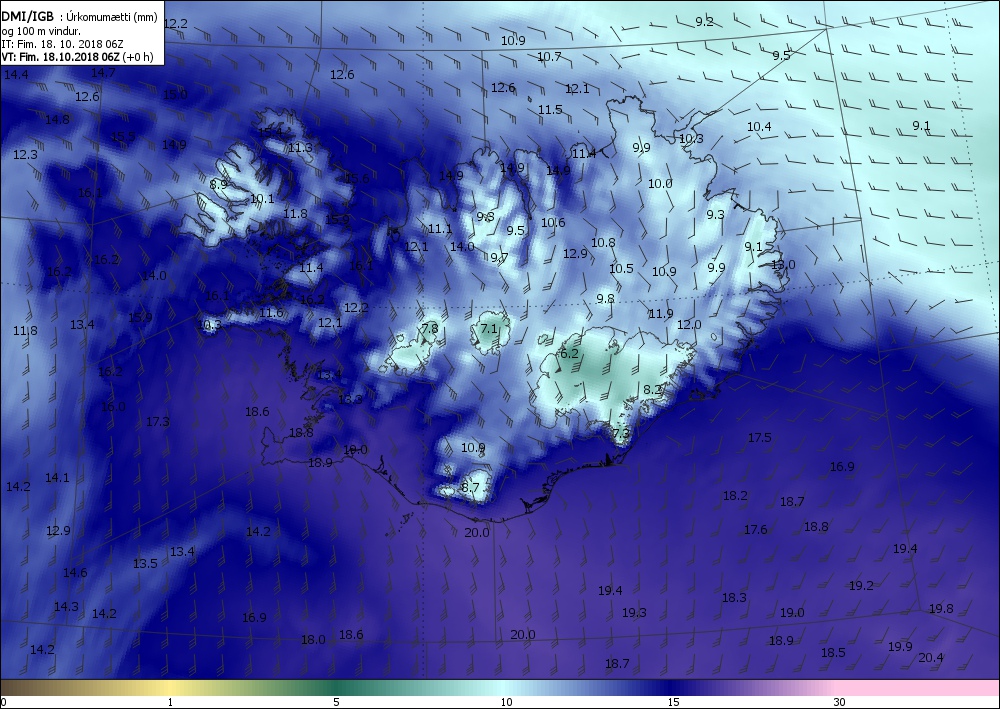Click the map value 6.2
Image resolution: width=1000 pixels, height=709 pixels.
coord(569,353)
